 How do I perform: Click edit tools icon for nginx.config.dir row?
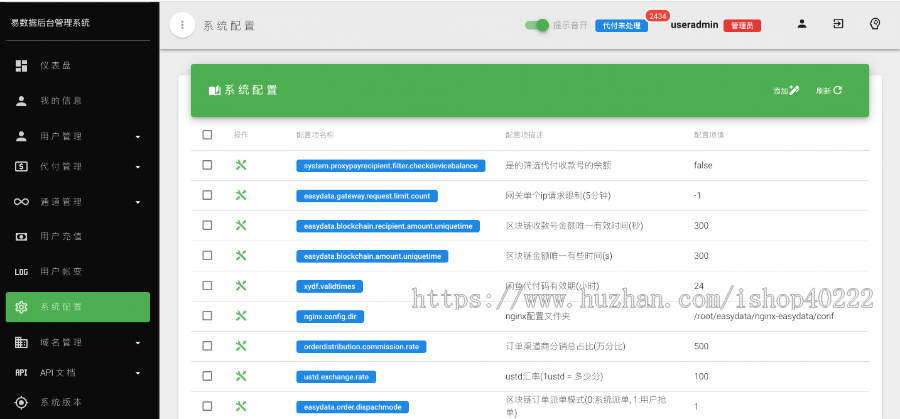coord(241,315)
